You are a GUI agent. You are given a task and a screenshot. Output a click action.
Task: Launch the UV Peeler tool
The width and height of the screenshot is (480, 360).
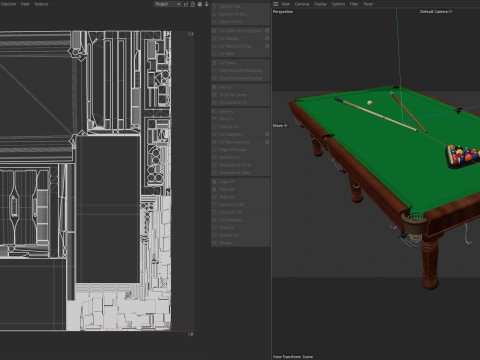click(240, 63)
